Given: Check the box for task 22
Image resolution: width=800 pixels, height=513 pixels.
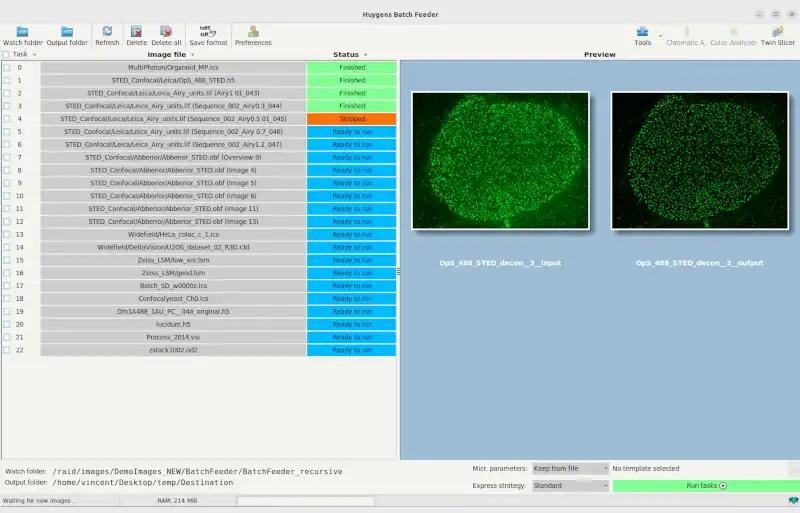Looking at the screenshot, I should (x=7, y=350).
